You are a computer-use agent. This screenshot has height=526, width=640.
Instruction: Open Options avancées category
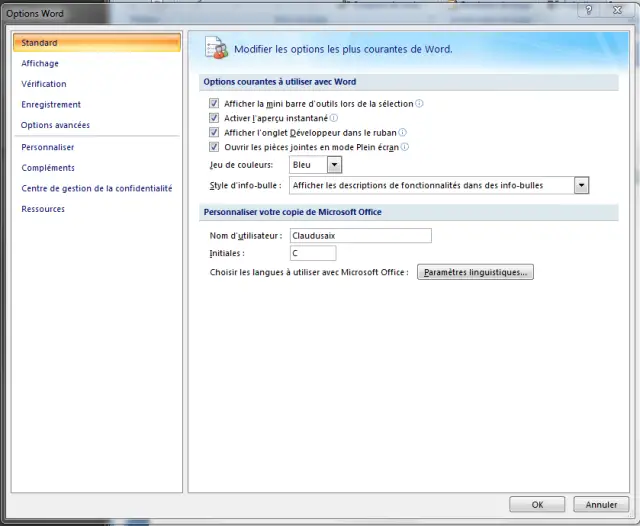[55, 125]
